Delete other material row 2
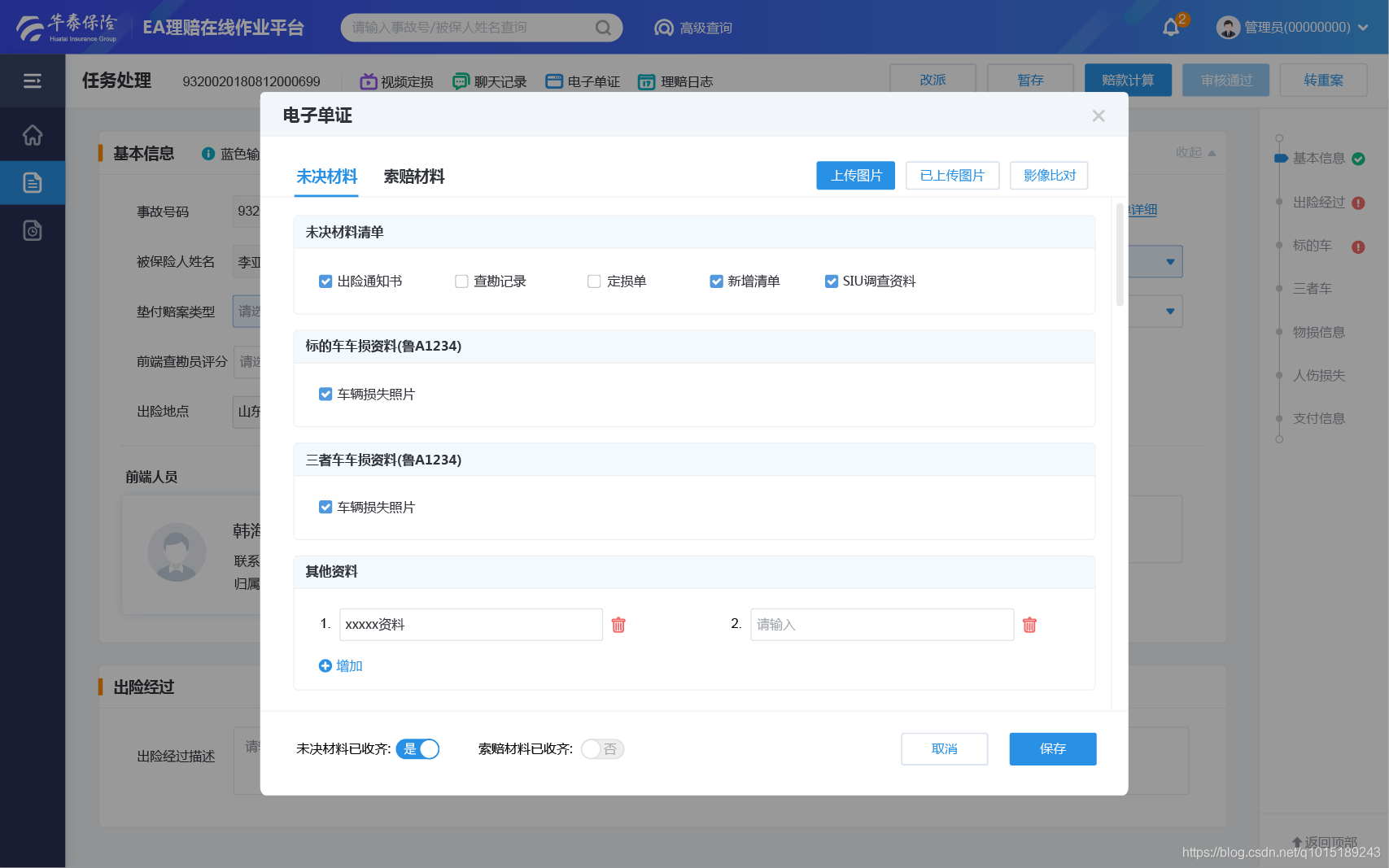 pyautogui.click(x=1029, y=625)
